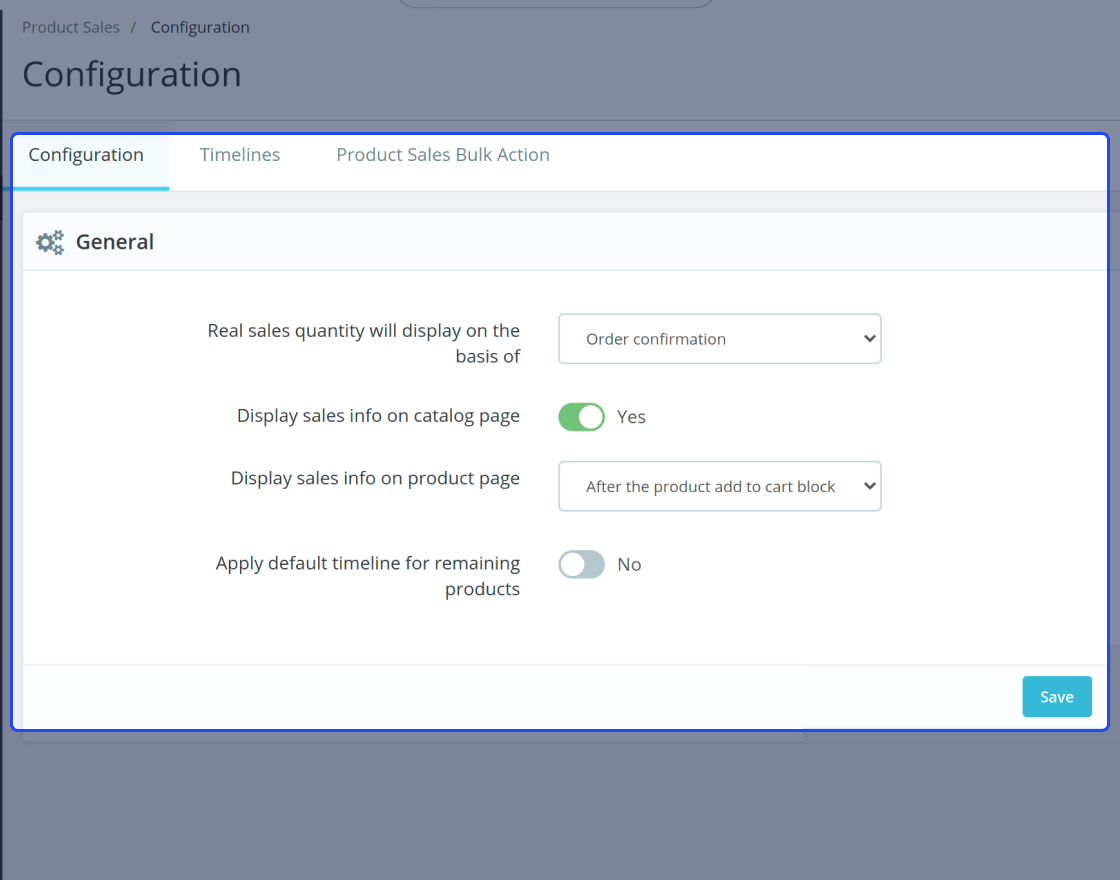Go to Product Sales breadcrumb link
This screenshot has height=880, width=1120.
pyautogui.click(x=71, y=27)
